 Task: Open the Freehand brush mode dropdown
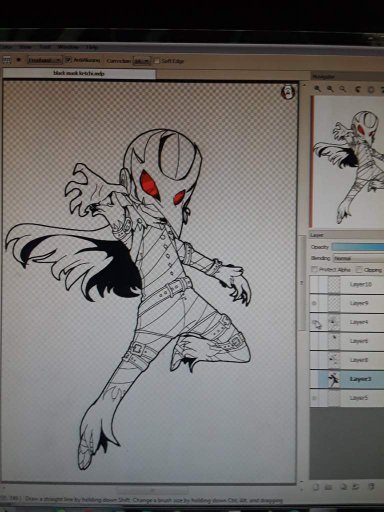[45, 60]
